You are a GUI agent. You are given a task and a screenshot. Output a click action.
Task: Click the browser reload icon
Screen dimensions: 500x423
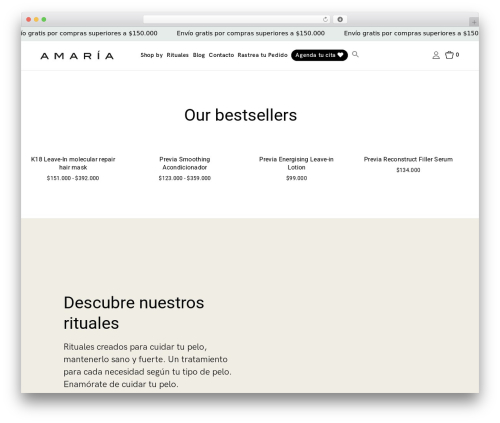pos(325,20)
